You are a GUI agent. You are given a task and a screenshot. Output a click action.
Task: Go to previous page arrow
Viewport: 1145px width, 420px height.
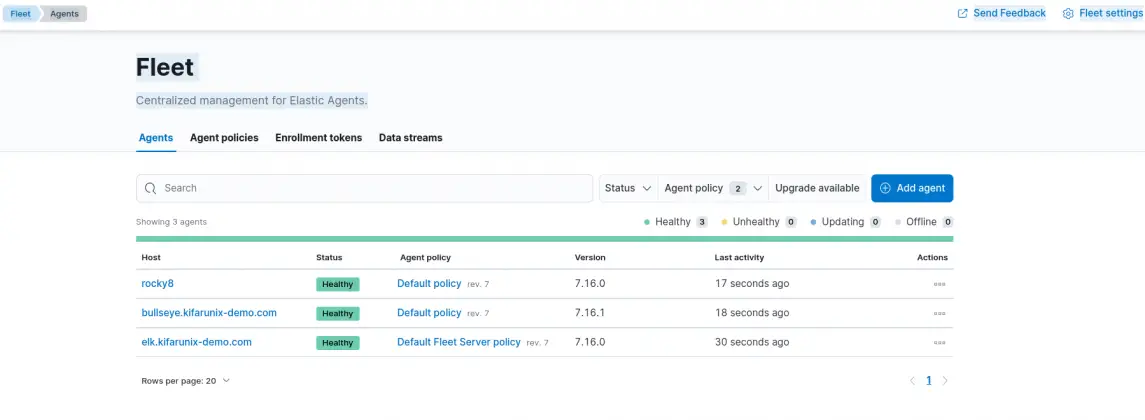912,381
